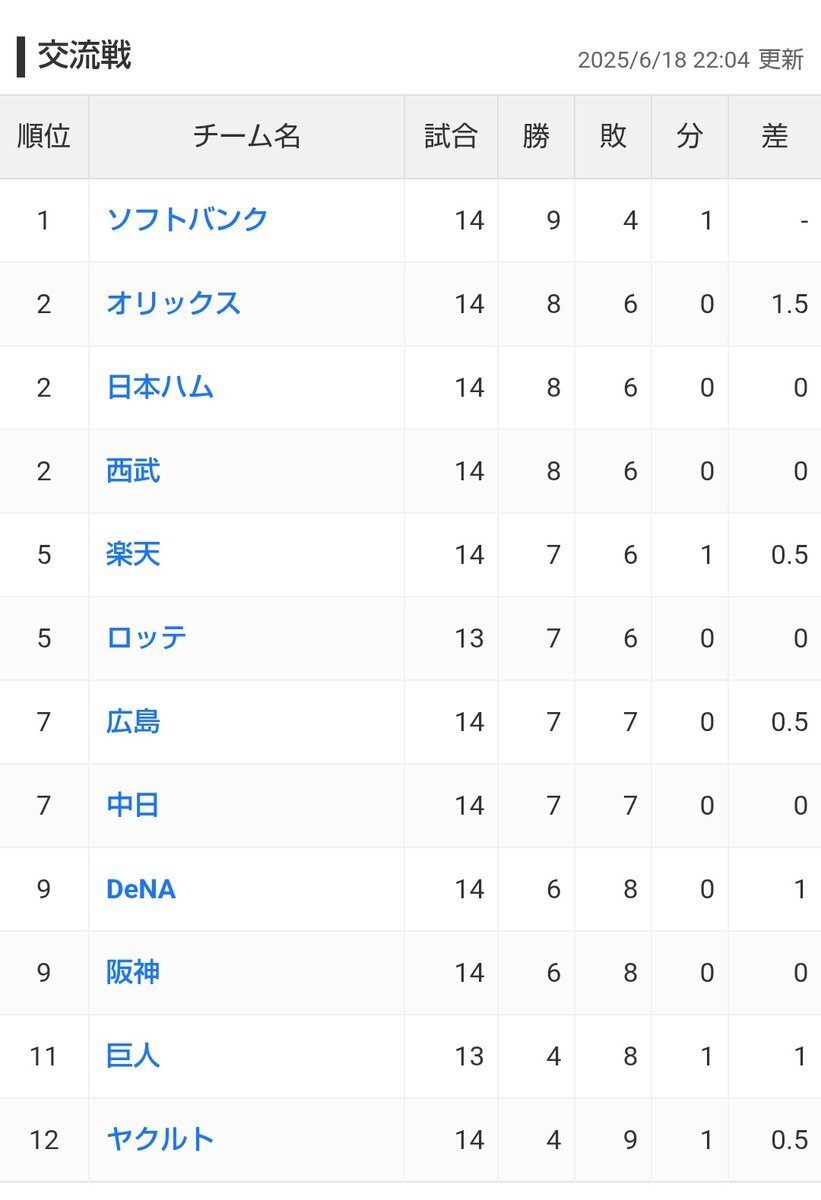Click the チーム名 column header
Viewport: 821px width, 1200px height.
click(x=247, y=137)
